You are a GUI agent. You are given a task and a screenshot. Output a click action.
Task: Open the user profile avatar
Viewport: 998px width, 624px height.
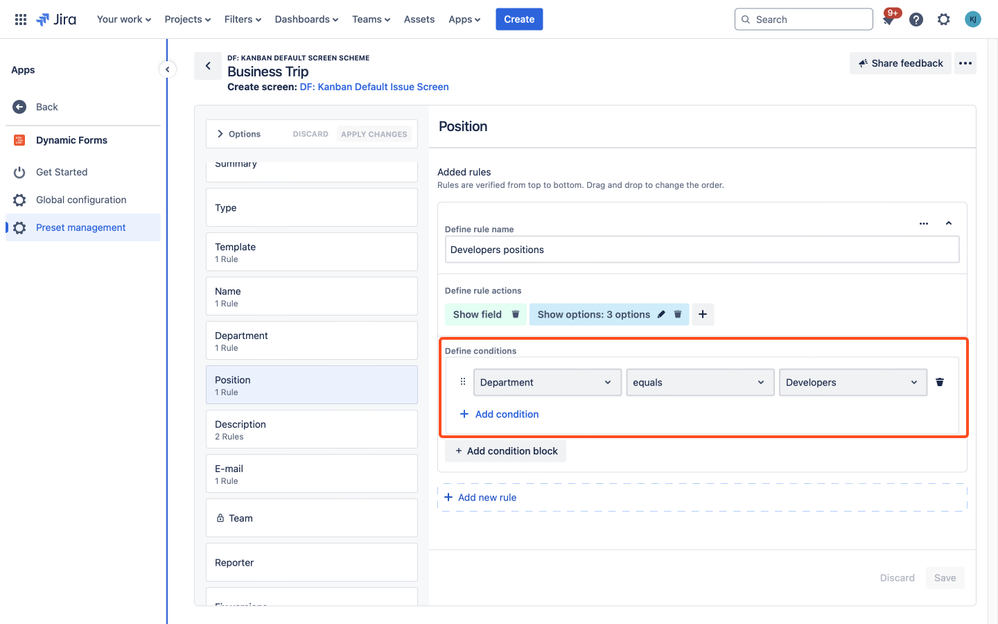pos(973,20)
